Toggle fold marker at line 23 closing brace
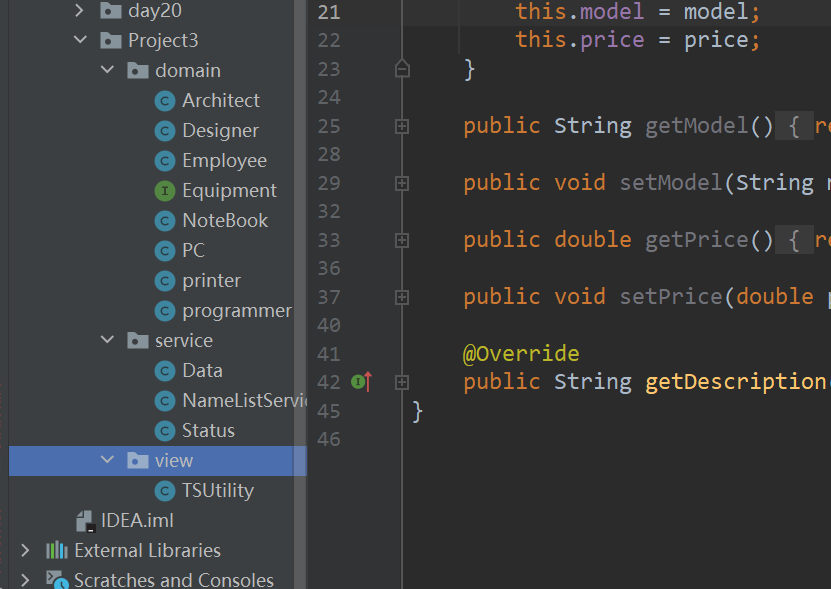Screen dimensions: 831x589 (402, 69)
